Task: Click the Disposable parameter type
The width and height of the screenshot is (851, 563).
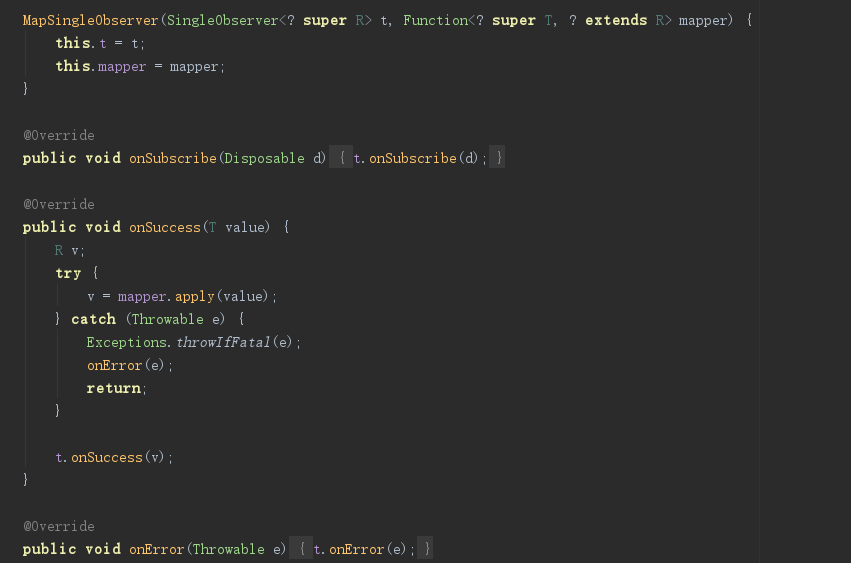Action: point(264,158)
